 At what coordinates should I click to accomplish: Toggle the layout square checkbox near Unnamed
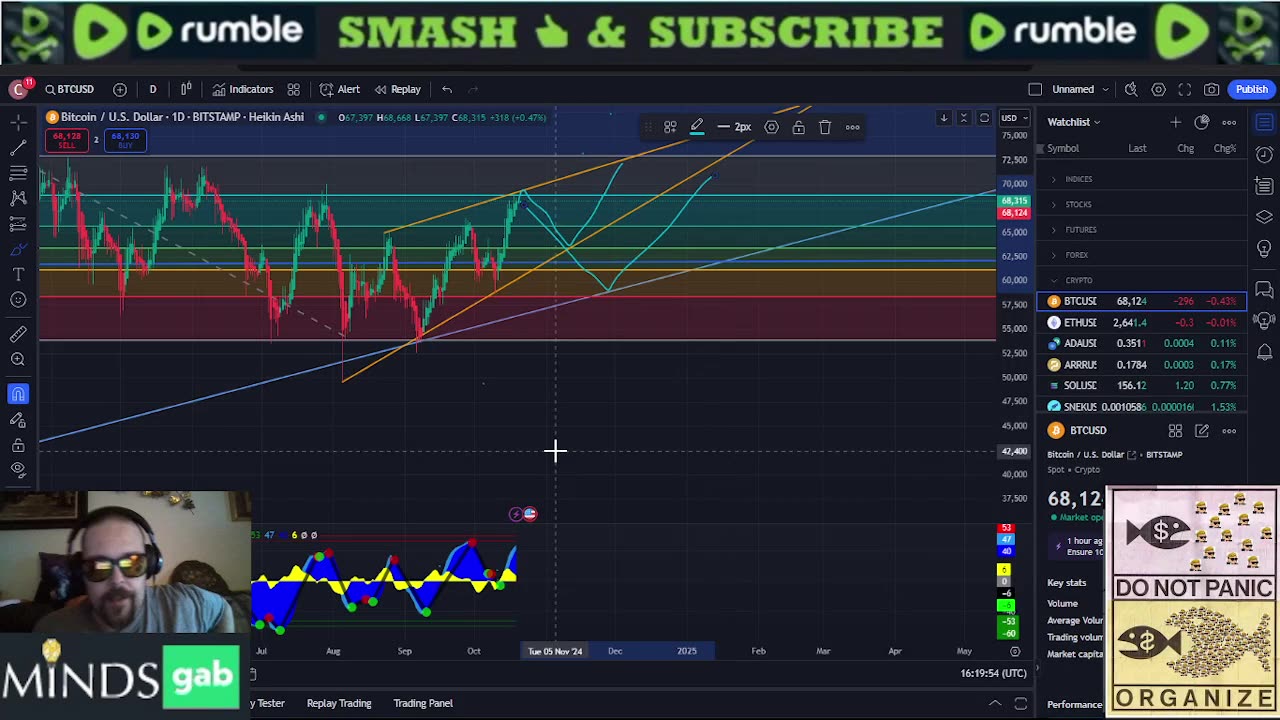[1035, 89]
